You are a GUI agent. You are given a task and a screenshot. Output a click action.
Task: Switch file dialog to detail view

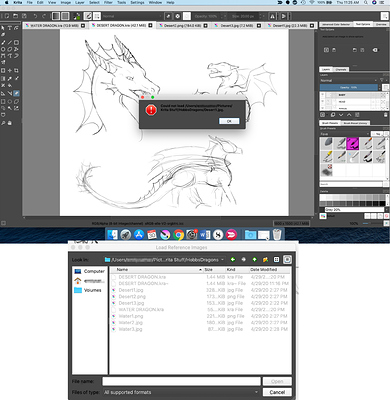point(287,259)
